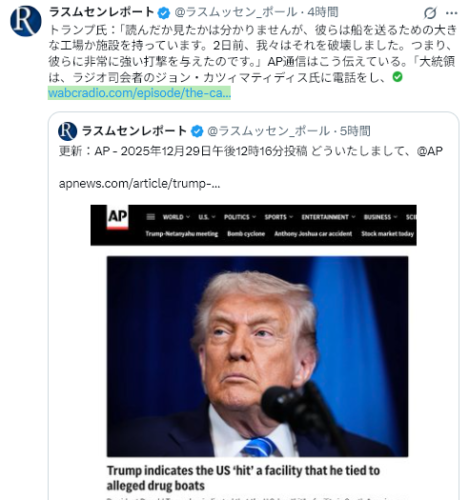Click the blue verified badge on the main post
The width and height of the screenshot is (469, 500).
tap(164, 13)
